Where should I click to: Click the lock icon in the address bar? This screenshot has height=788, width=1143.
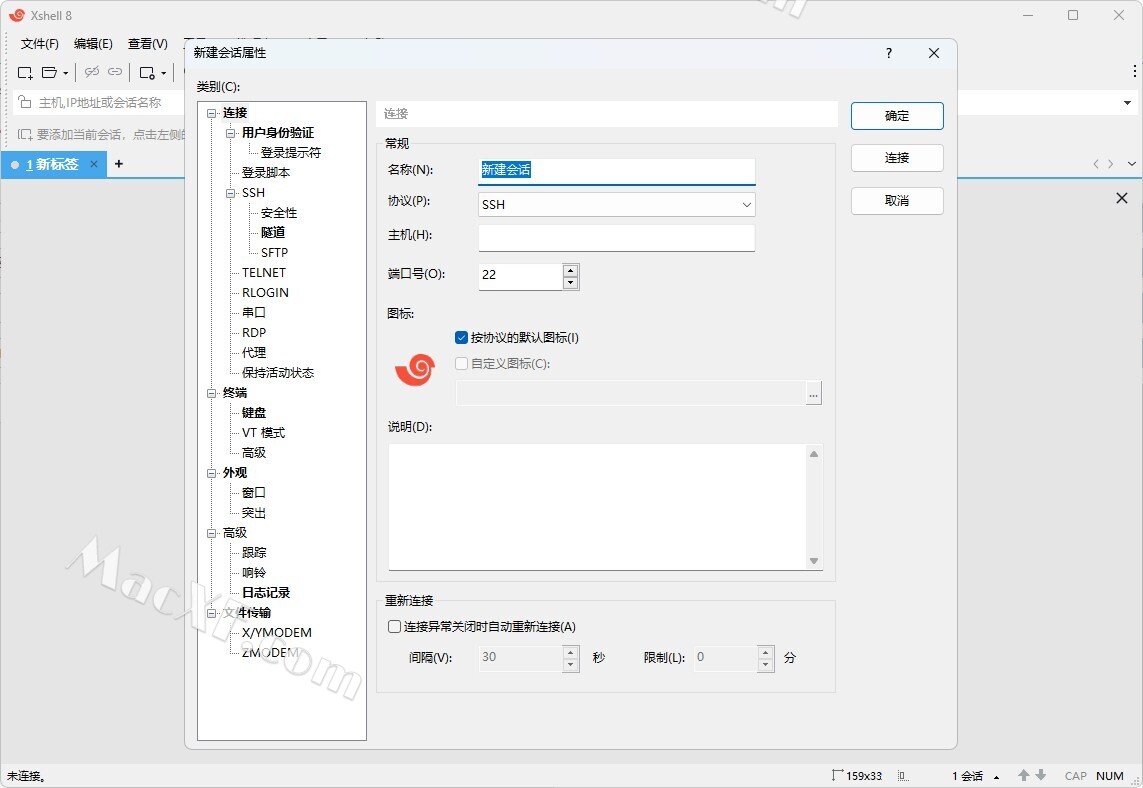(x=25, y=102)
